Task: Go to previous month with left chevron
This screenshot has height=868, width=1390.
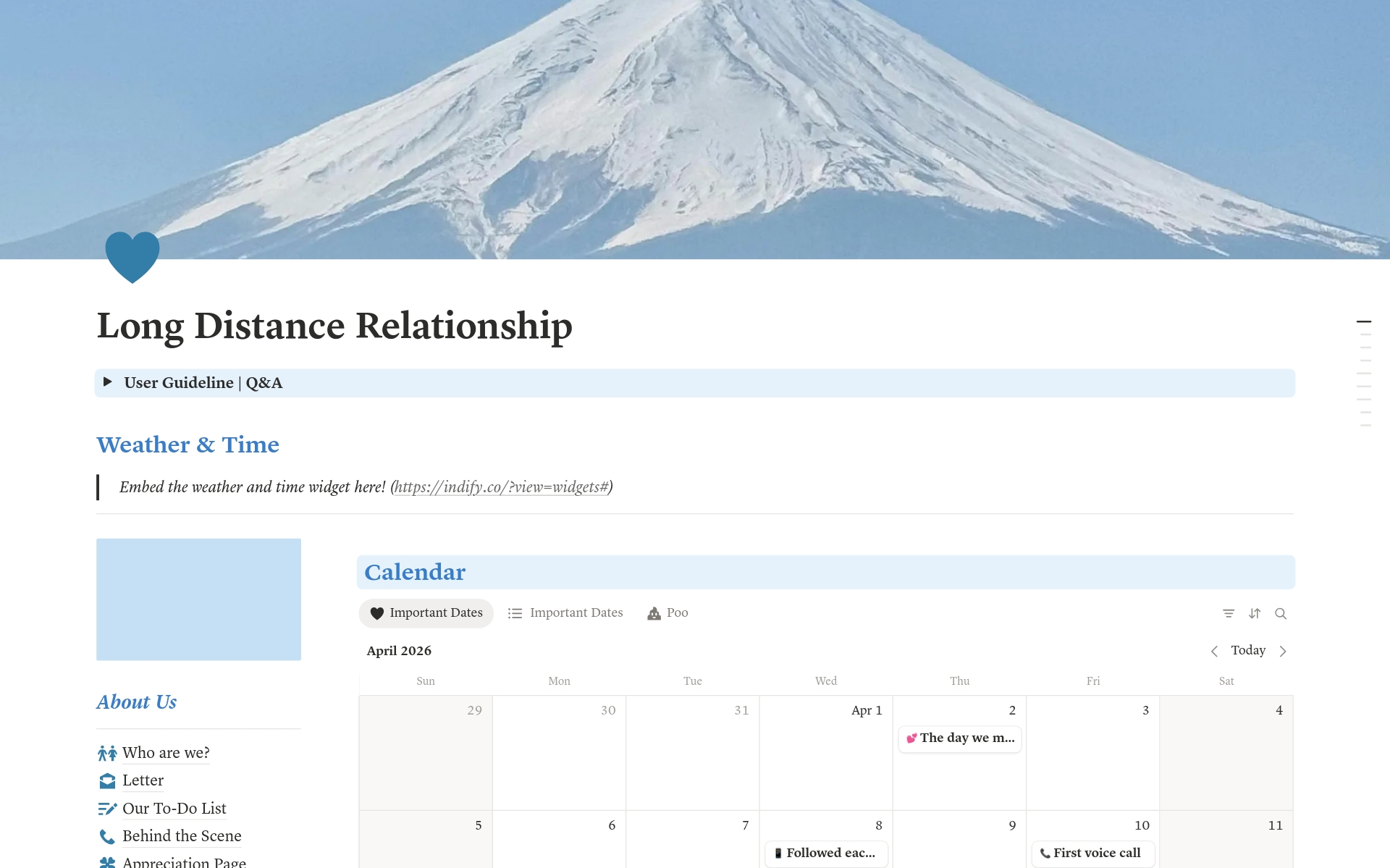Action: click(x=1214, y=651)
